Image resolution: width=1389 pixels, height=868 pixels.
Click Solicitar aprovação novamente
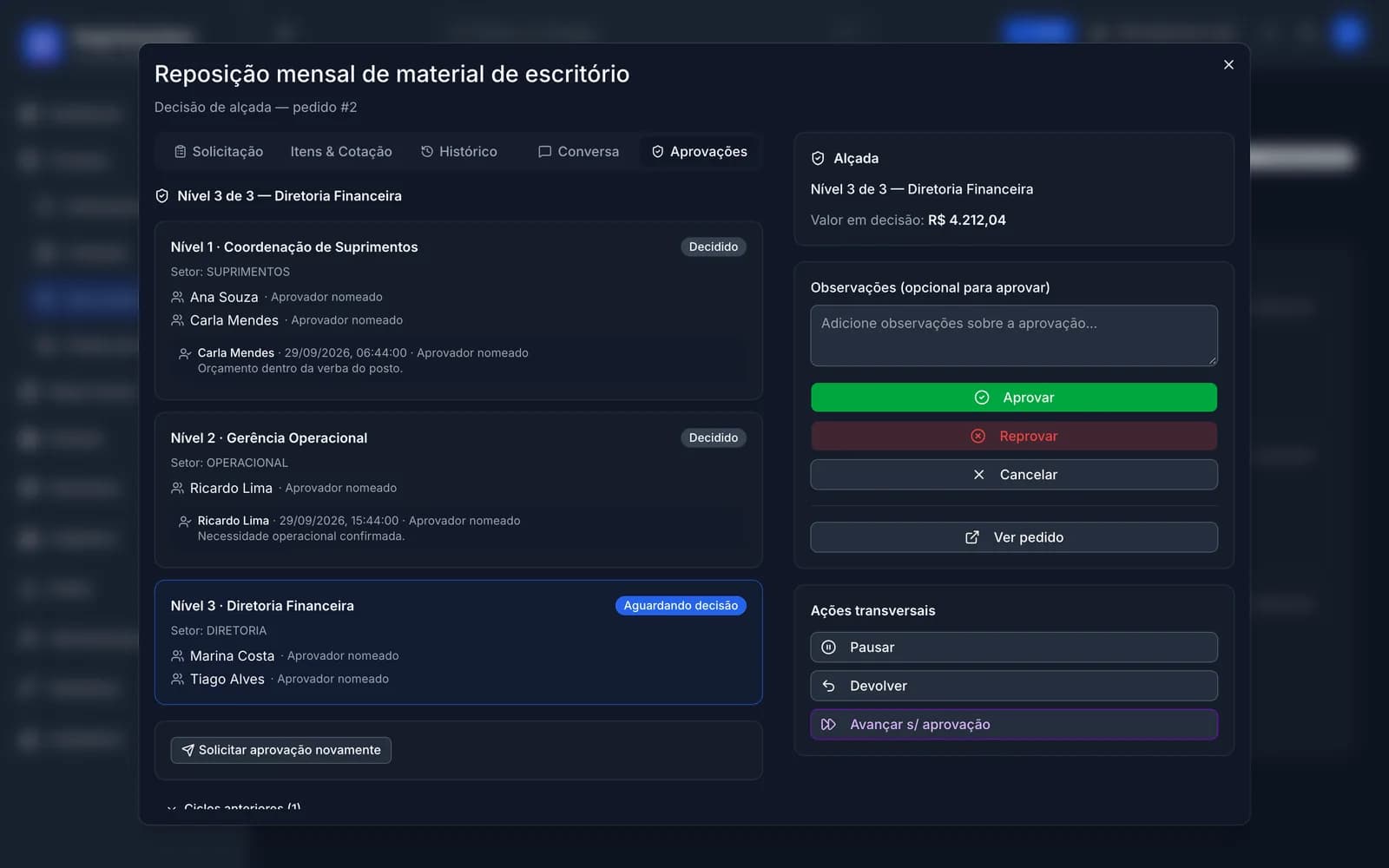(281, 750)
